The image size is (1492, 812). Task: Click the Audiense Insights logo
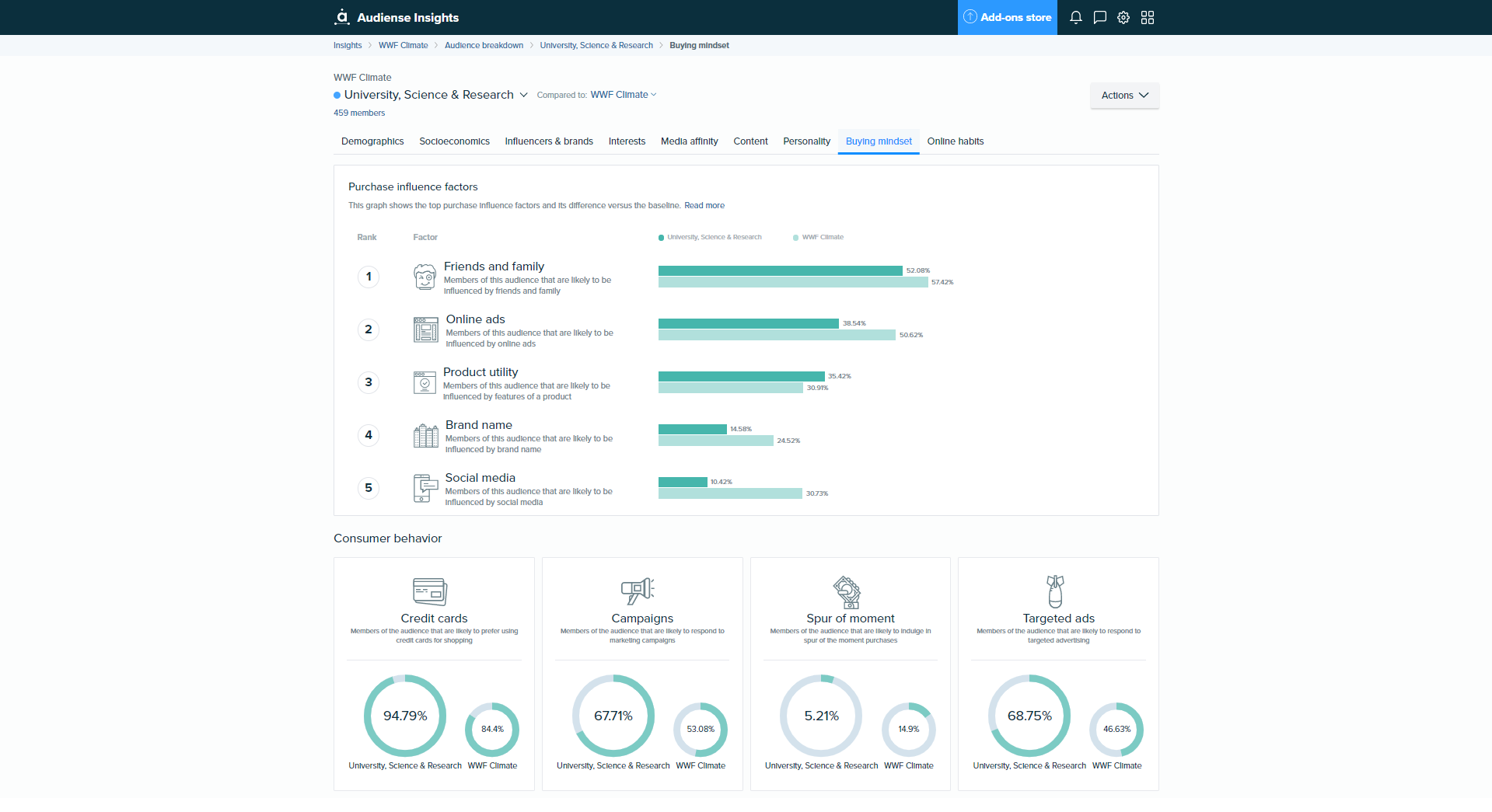click(x=396, y=17)
